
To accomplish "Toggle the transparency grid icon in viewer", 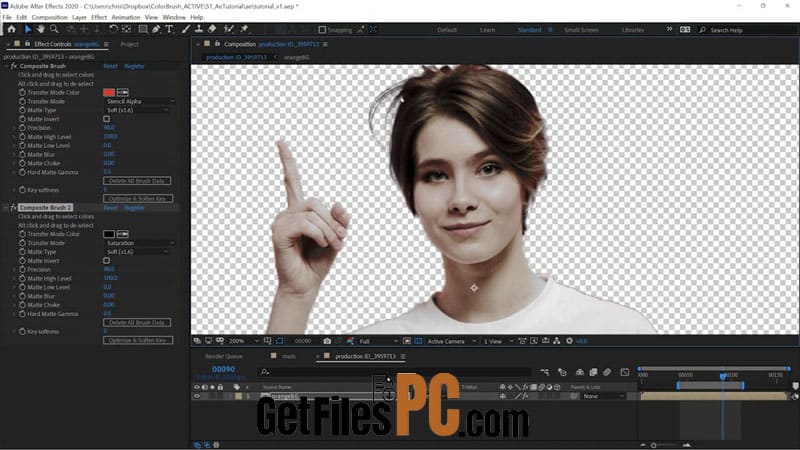I will [x=418, y=341].
